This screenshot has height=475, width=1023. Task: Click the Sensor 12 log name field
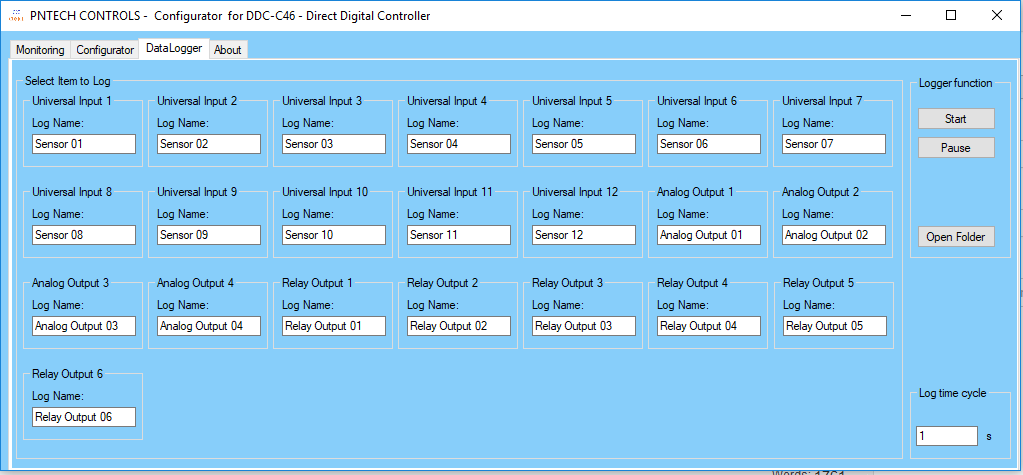[584, 235]
